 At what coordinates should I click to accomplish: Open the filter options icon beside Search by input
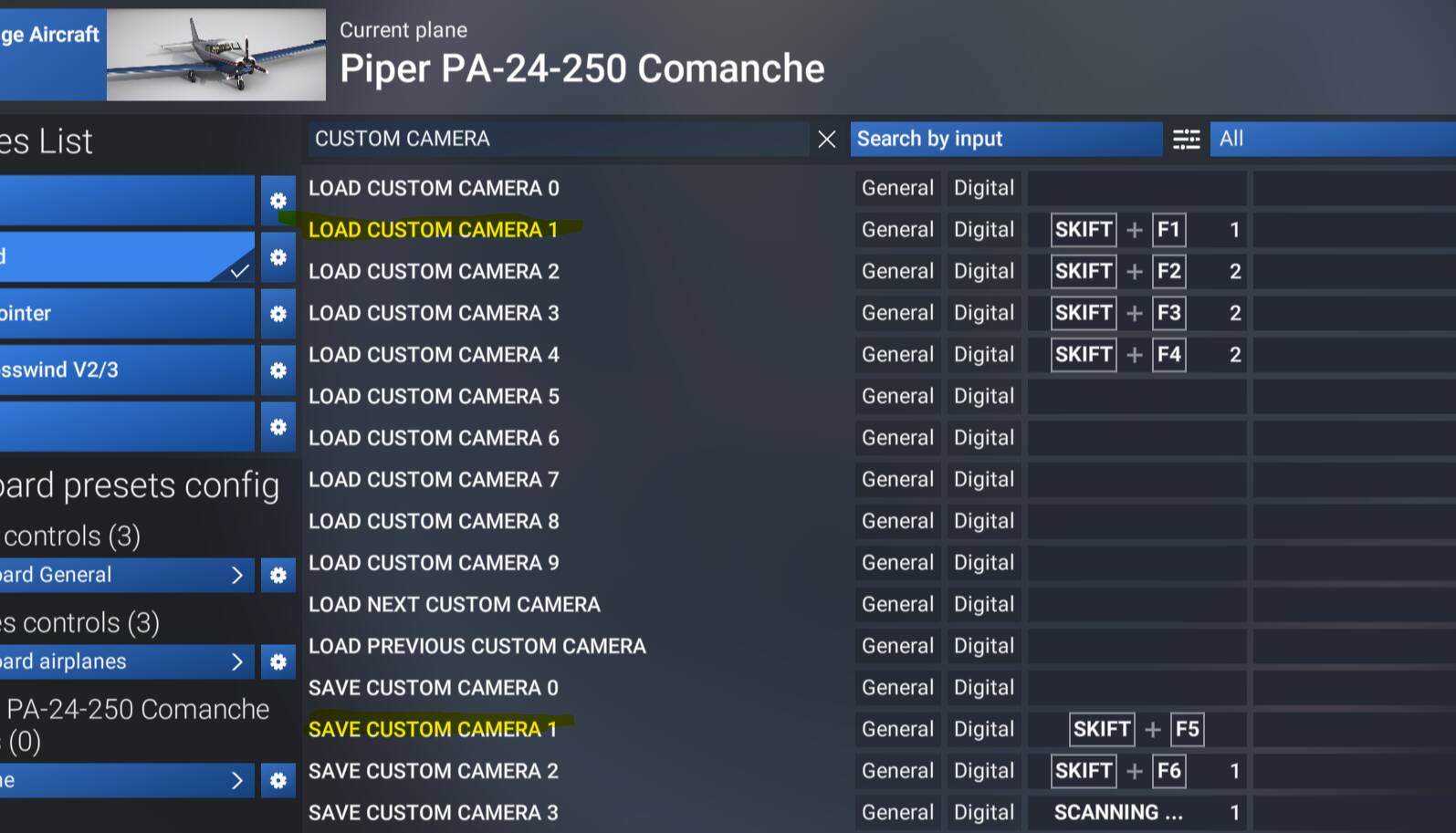point(1186,139)
